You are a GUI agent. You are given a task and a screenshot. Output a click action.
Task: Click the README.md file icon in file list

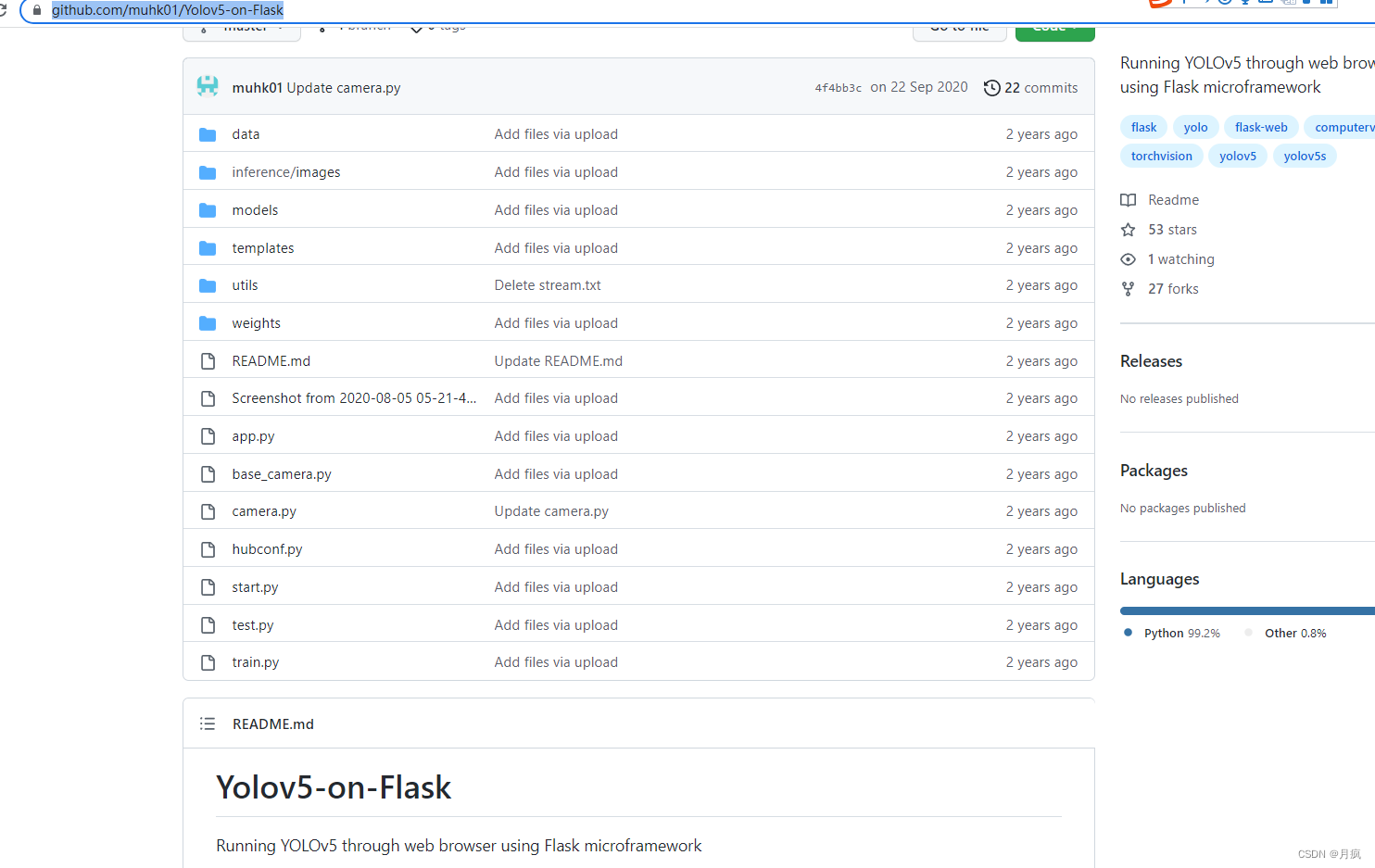(x=208, y=361)
